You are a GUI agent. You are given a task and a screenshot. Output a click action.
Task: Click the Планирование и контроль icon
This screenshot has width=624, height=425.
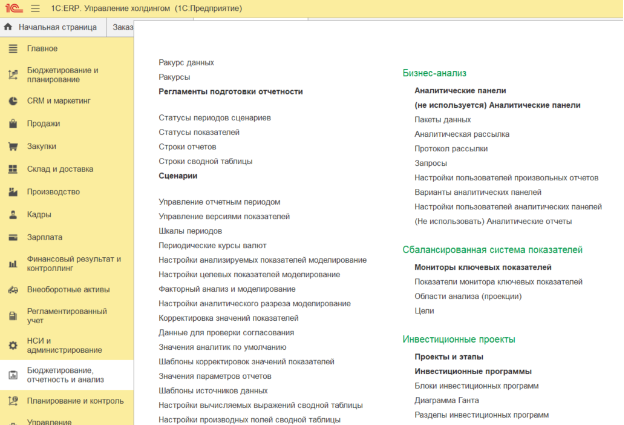[x=13, y=401]
